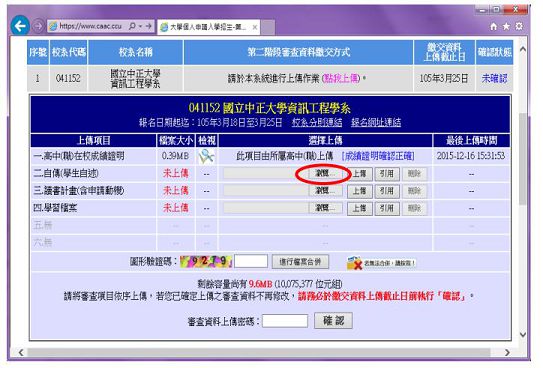Click the 0.39MB file size text
Viewport: 543px width, 368px height.
(176, 156)
